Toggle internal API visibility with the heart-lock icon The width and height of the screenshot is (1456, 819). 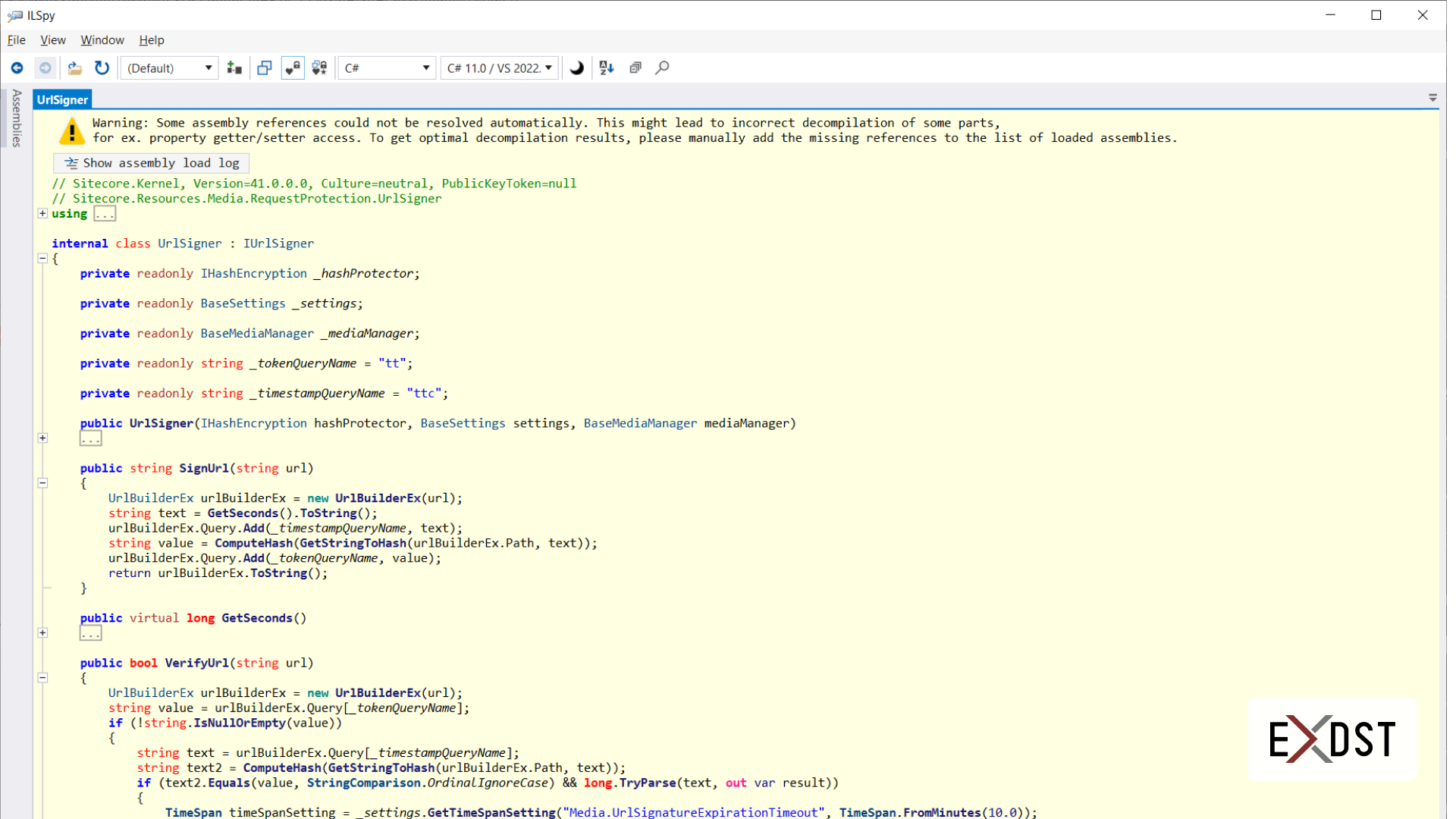tap(292, 67)
